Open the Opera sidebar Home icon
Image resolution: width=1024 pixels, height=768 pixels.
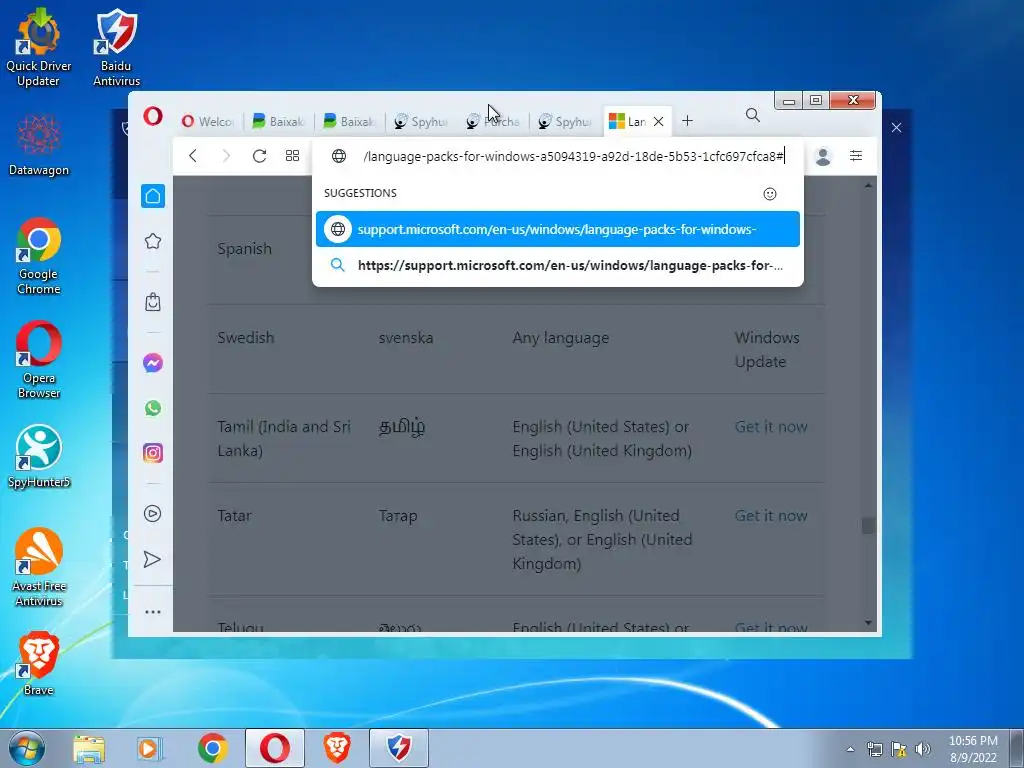click(x=153, y=196)
